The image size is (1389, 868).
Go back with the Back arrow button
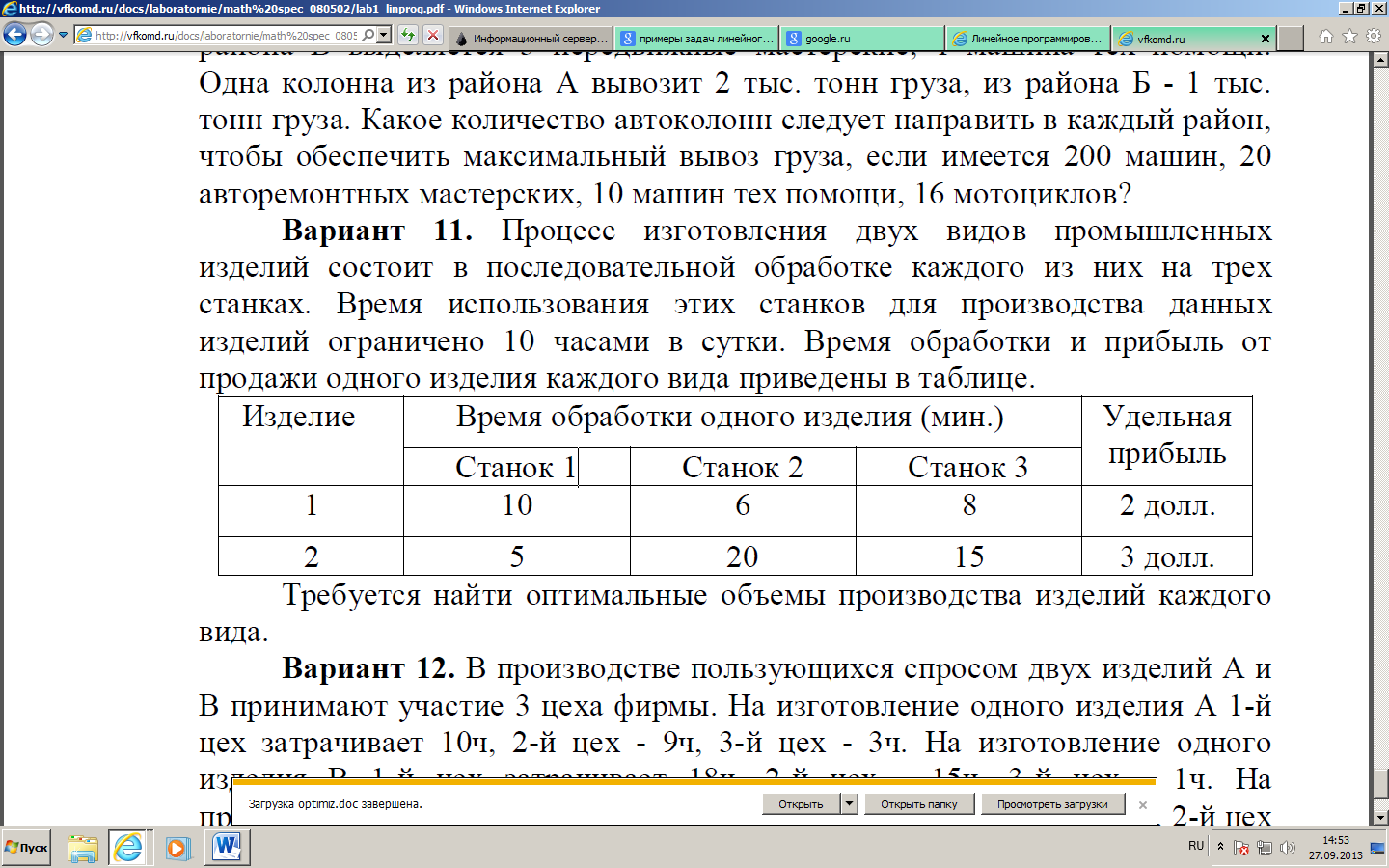[14, 36]
